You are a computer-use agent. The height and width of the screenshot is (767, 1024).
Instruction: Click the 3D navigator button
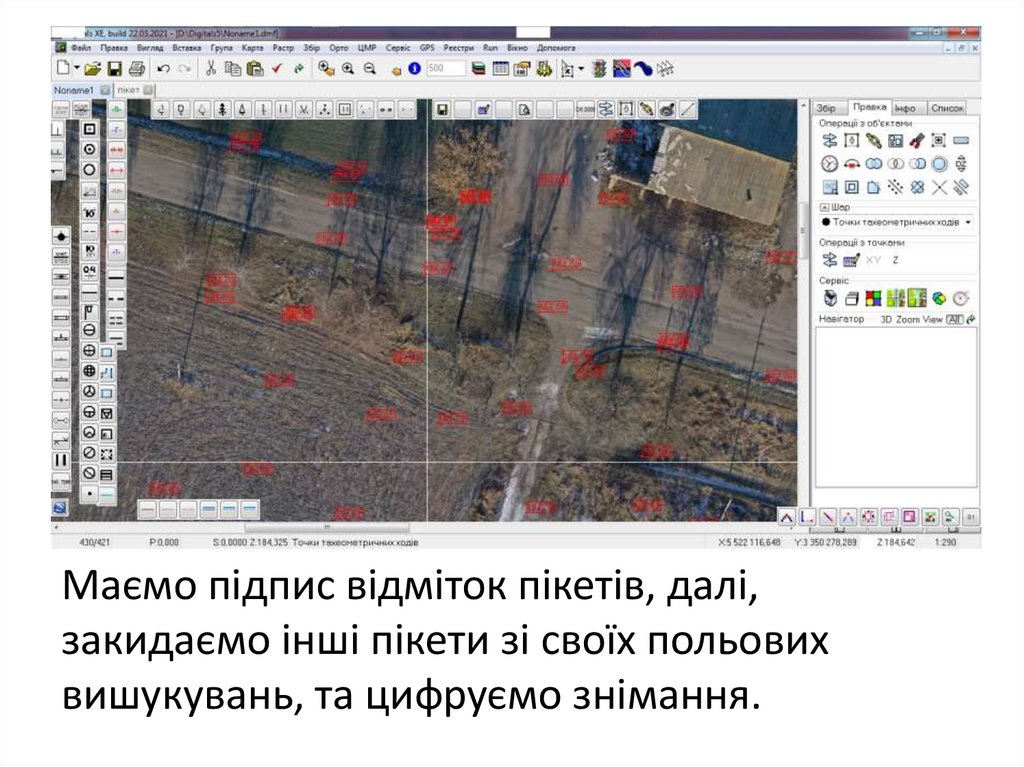pos(886,319)
